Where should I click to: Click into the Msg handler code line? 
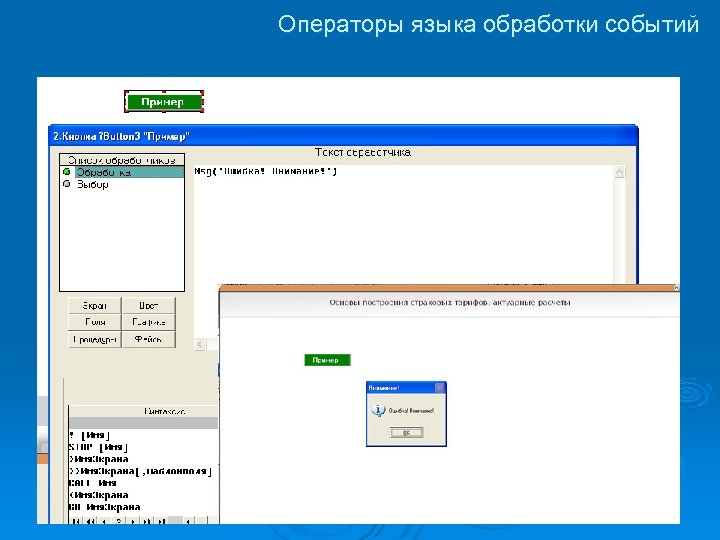coord(265,171)
